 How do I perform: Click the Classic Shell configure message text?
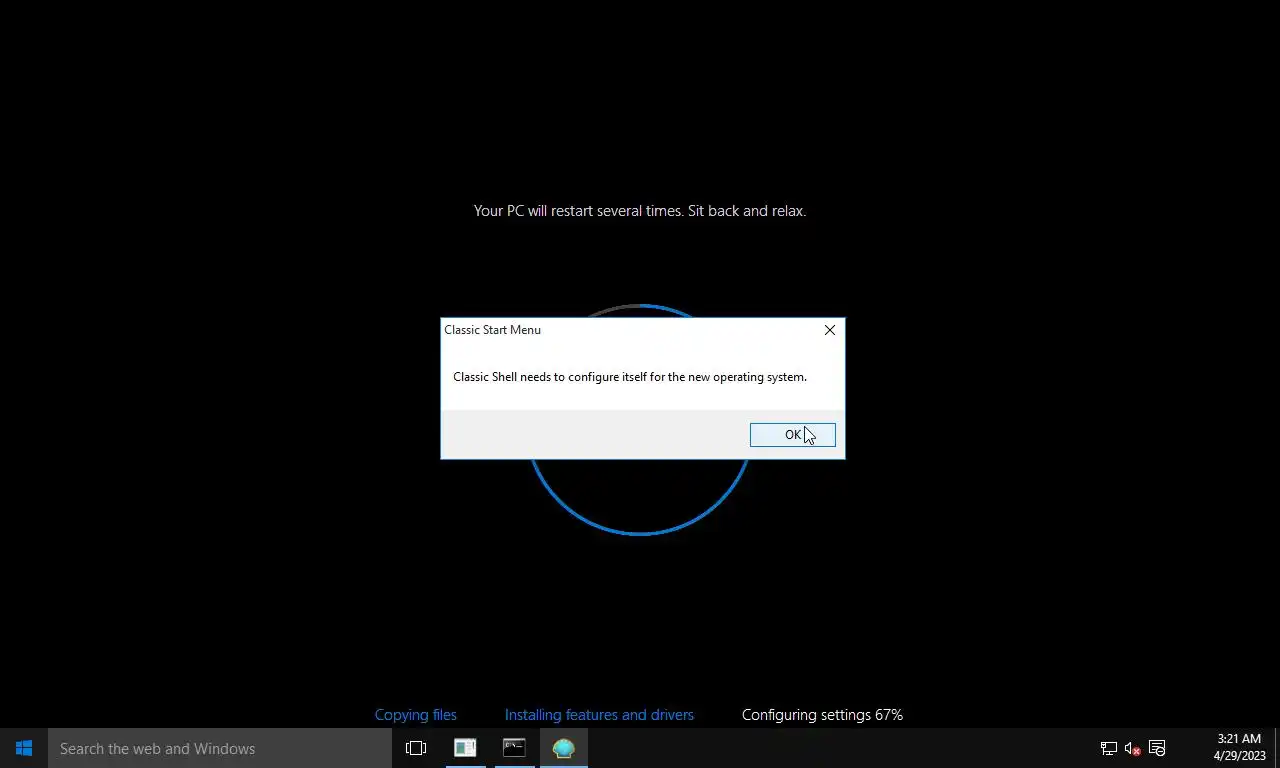pos(630,377)
